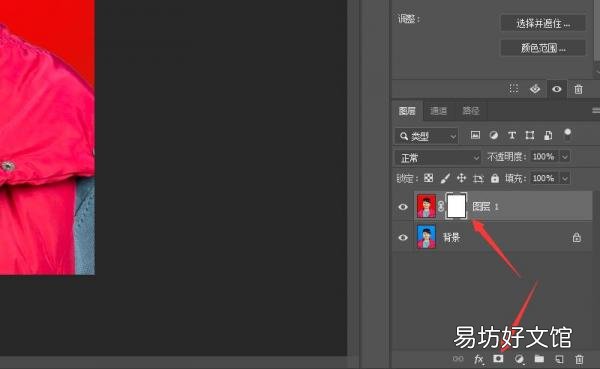Hide the 背景 layer
This screenshot has width=600, height=369.
point(403,238)
